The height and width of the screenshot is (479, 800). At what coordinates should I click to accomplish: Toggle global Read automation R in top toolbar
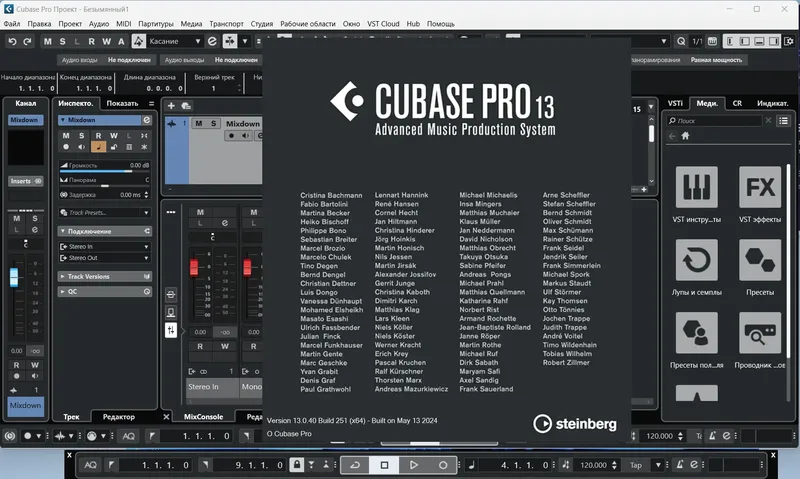(x=91, y=41)
